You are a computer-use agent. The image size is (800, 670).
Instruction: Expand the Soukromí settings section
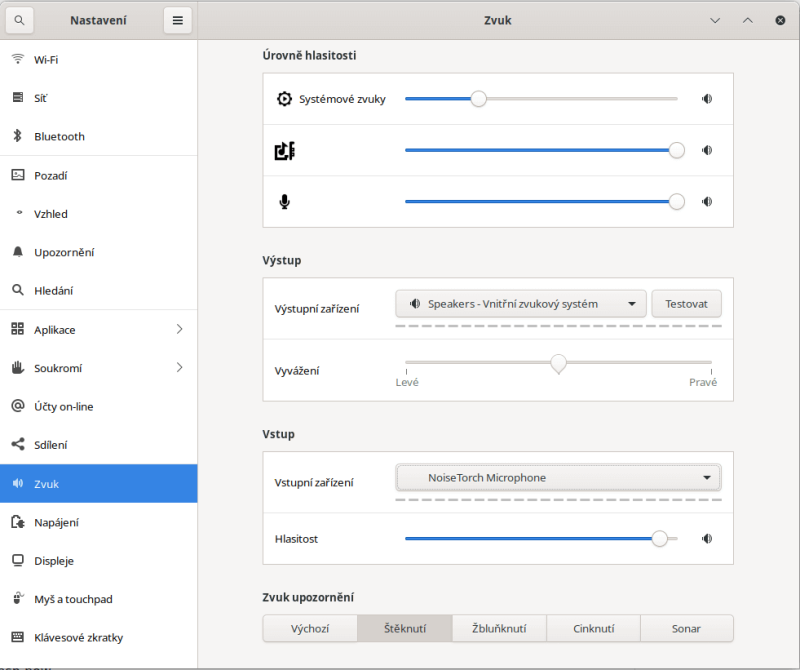pos(179,368)
